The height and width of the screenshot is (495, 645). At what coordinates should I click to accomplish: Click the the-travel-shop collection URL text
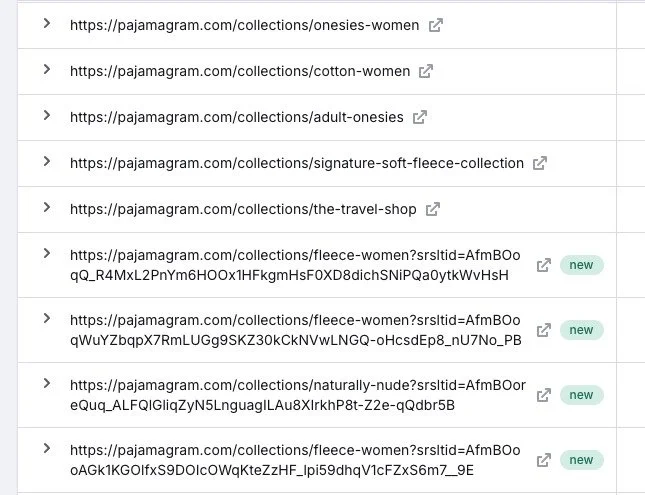click(243, 210)
